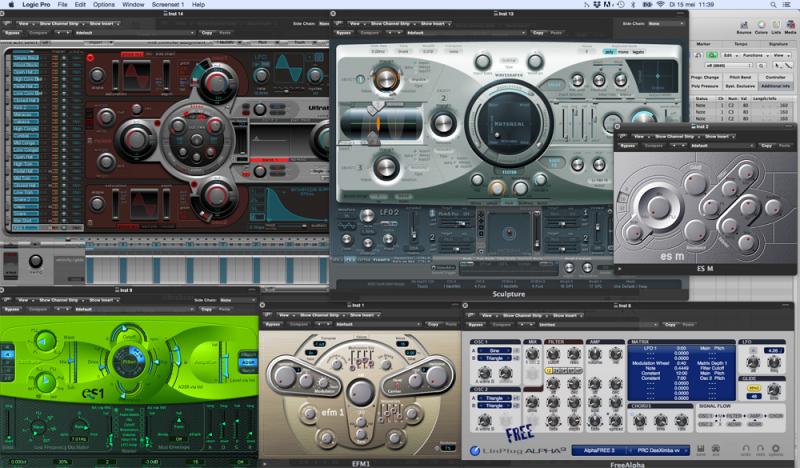Click the large Material pad in Sculpture
The width and height of the screenshot is (800, 468).
point(509,123)
